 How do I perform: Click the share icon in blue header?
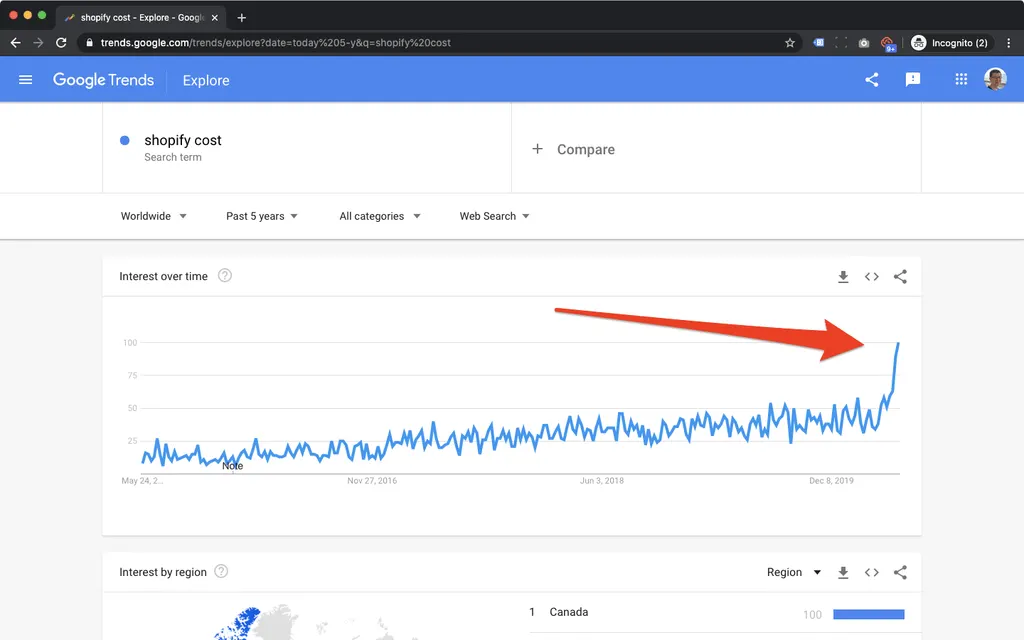[871, 80]
